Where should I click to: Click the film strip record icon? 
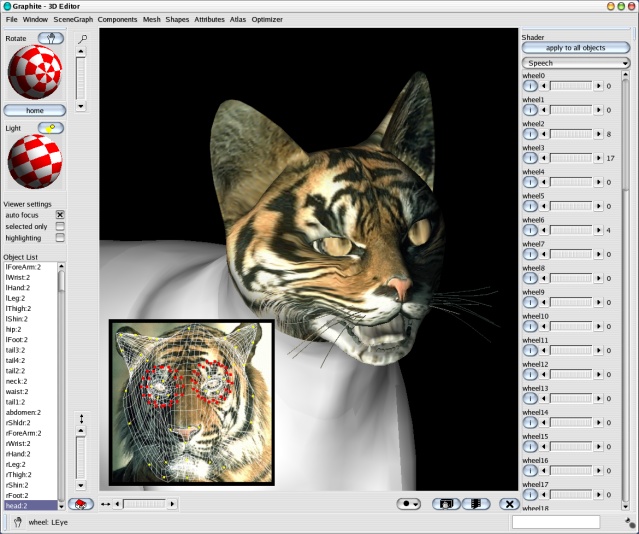(476, 504)
